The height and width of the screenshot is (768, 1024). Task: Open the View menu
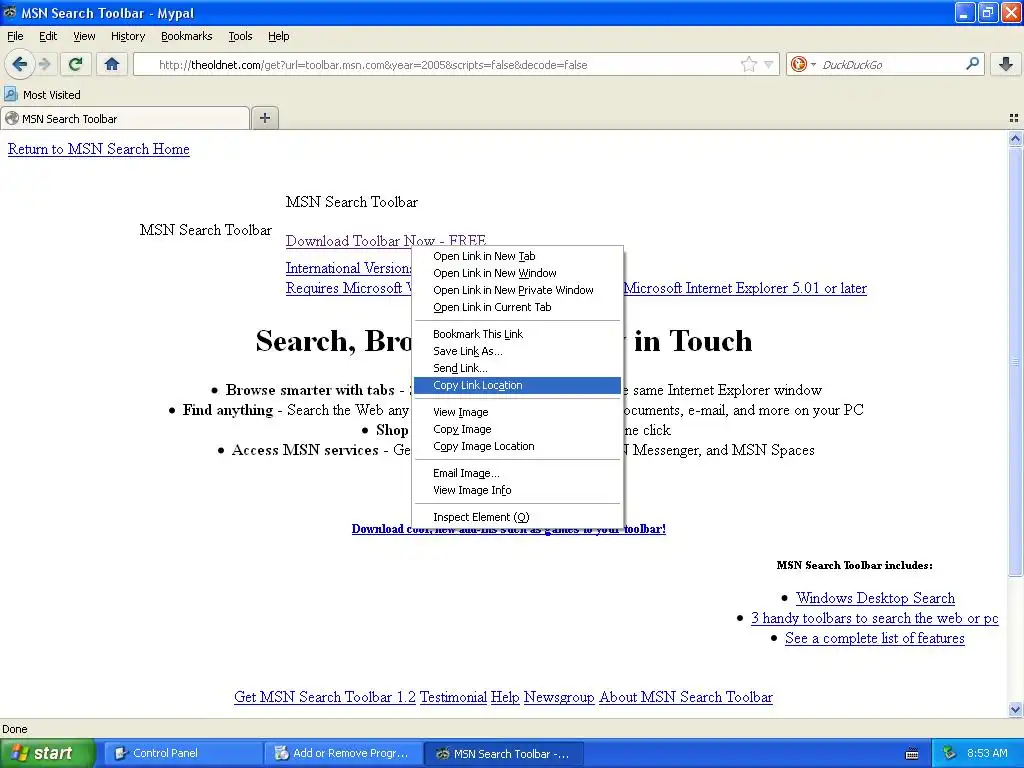point(84,36)
